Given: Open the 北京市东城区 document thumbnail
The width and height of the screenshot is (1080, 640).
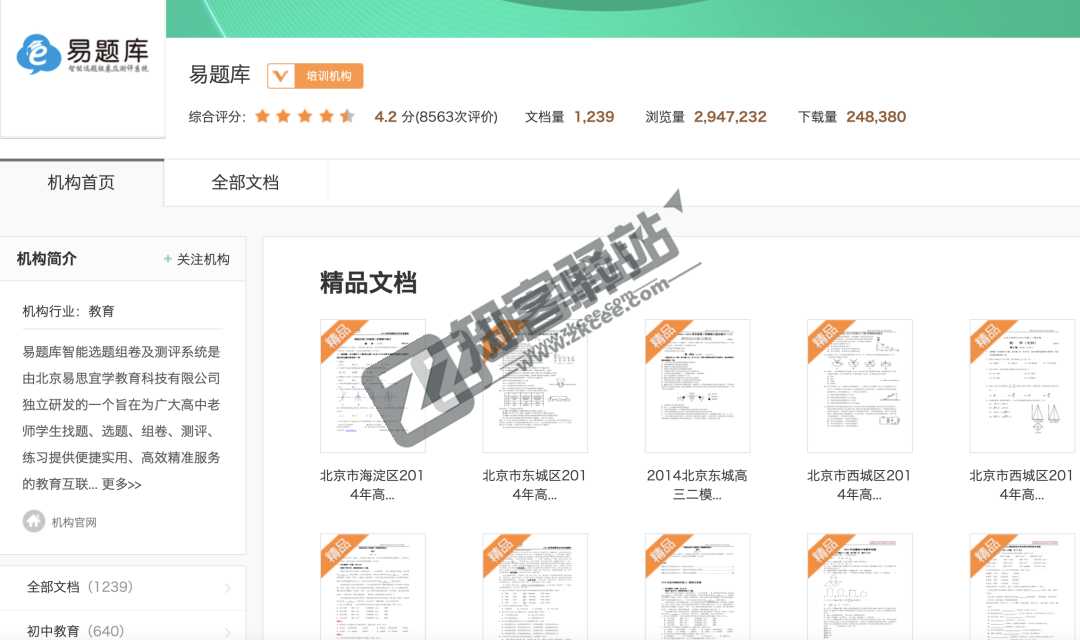Looking at the screenshot, I should click(x=534, y=385).
